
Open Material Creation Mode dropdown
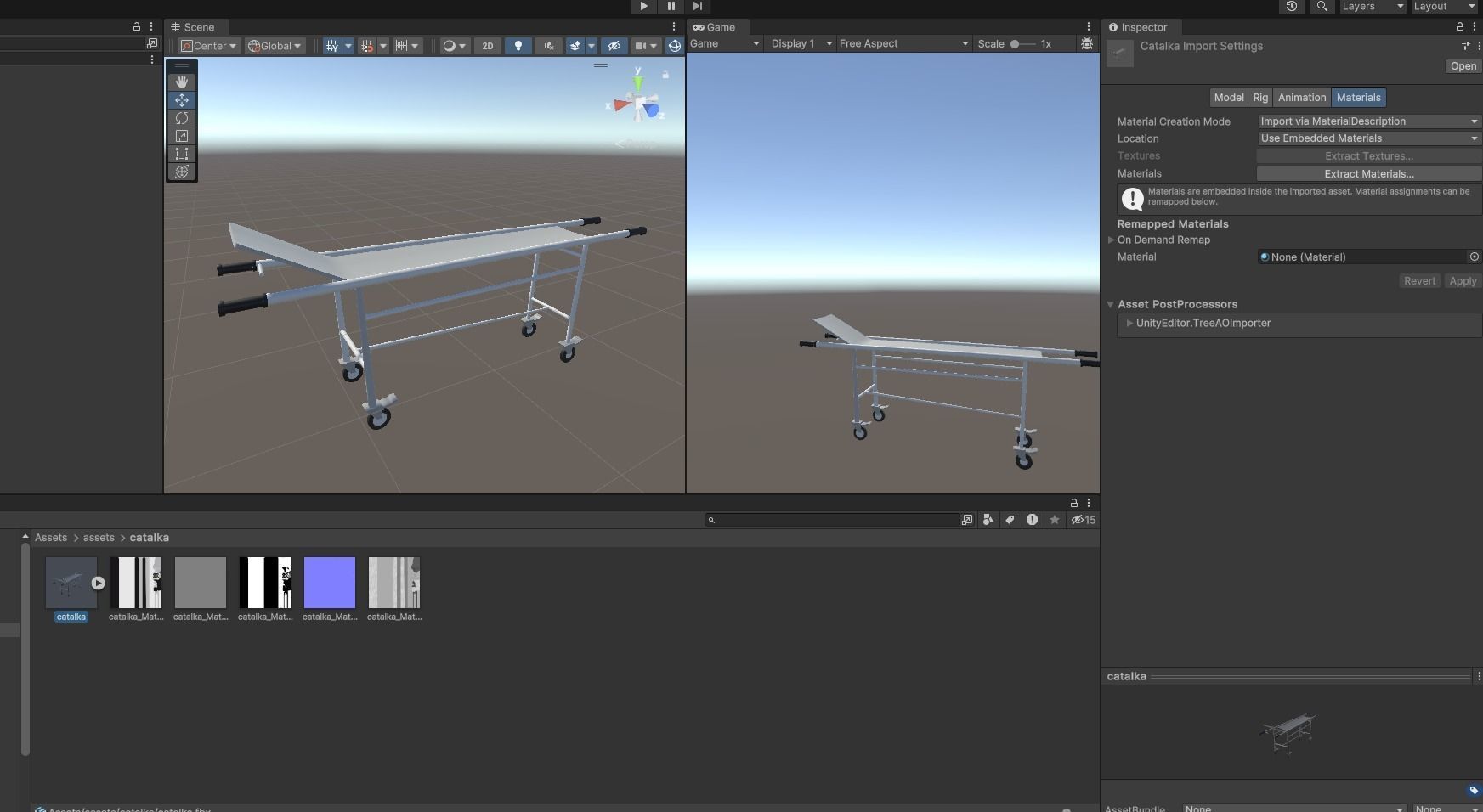pos(1368,121)
